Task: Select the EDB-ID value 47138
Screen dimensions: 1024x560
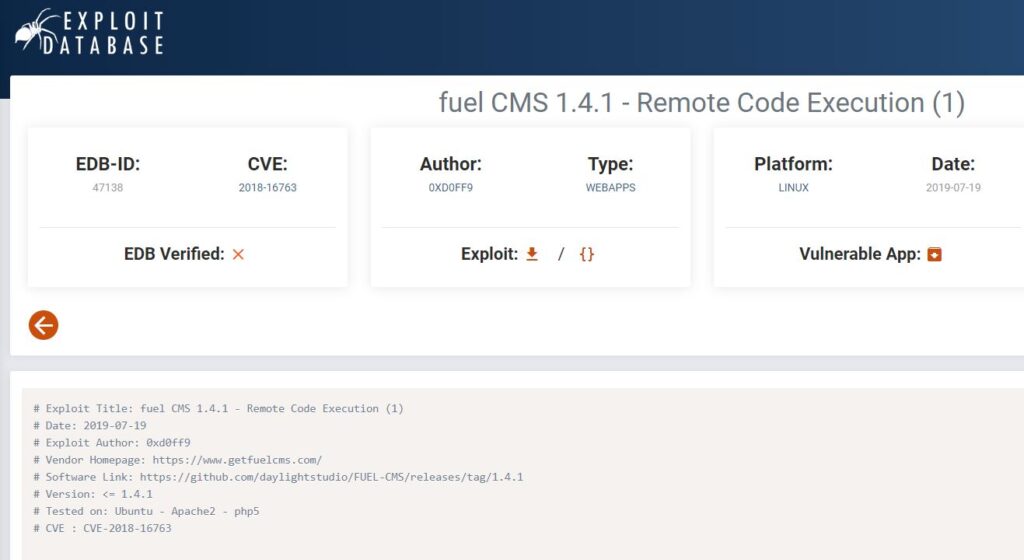Action: 108,187
